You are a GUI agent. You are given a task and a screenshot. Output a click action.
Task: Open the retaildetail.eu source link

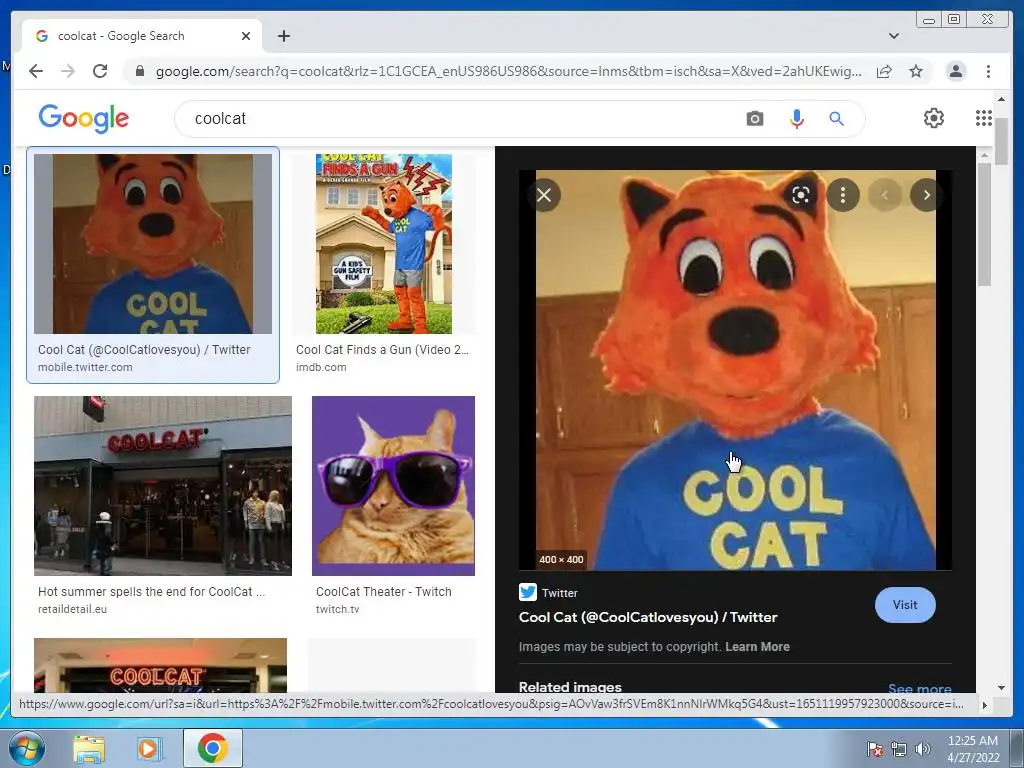(x=72, y=609)
